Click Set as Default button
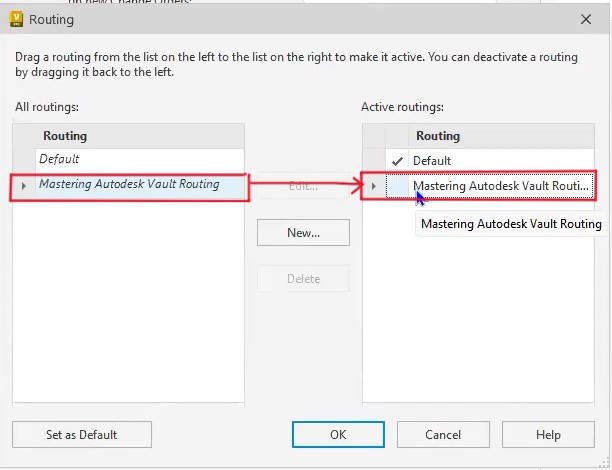Screen dimensions: 612x470 pyautogui.click(x=82, y=434)
